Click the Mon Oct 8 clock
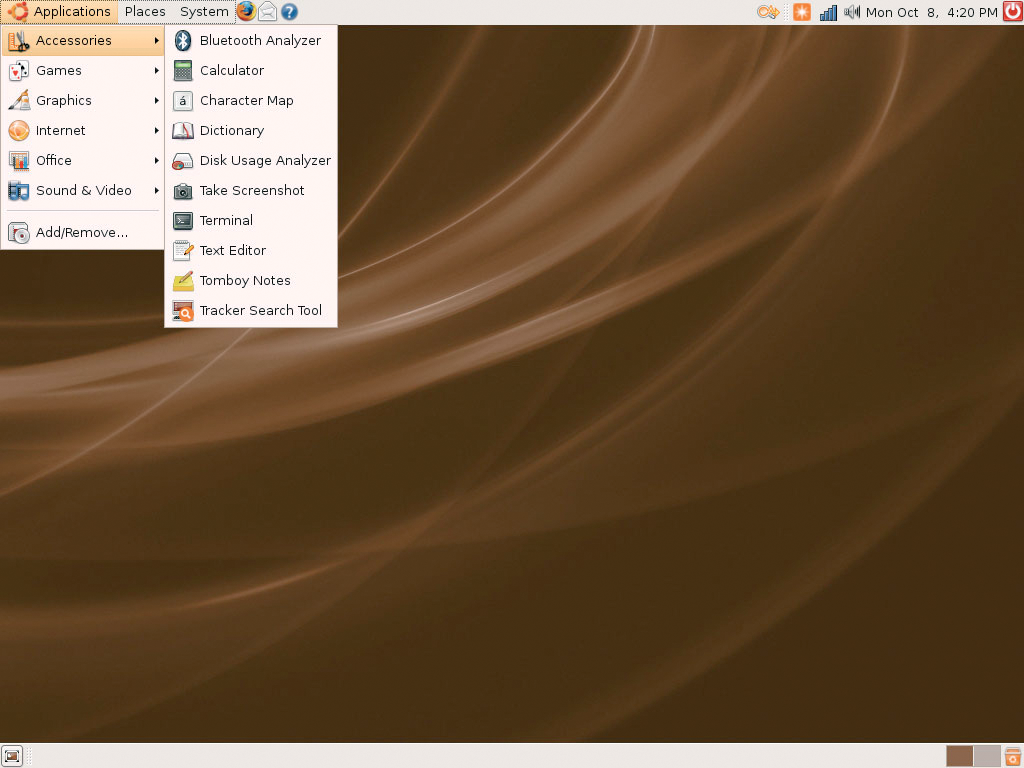 [x=931, y=12]
